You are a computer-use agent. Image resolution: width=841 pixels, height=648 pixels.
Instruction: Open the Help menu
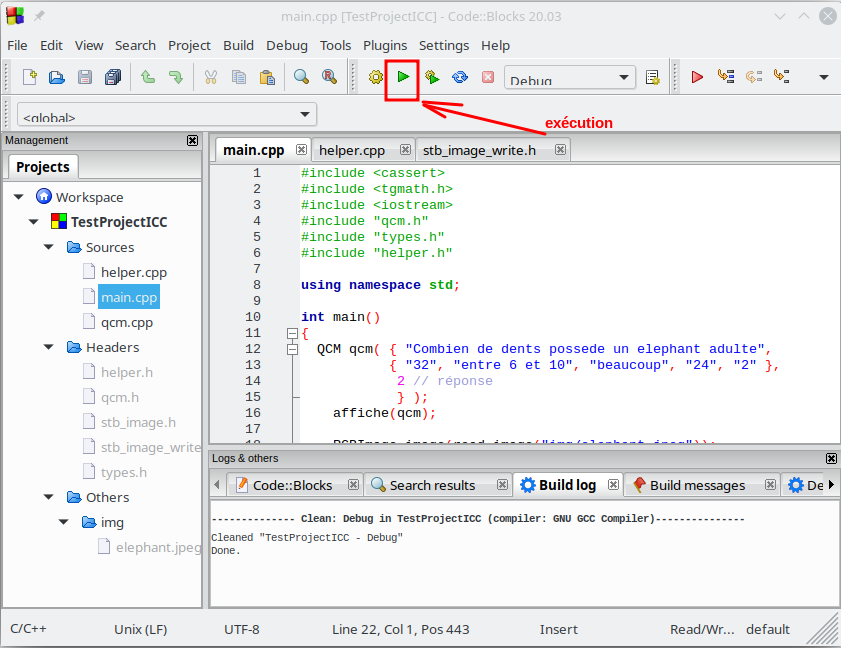(x=496, y=46)
